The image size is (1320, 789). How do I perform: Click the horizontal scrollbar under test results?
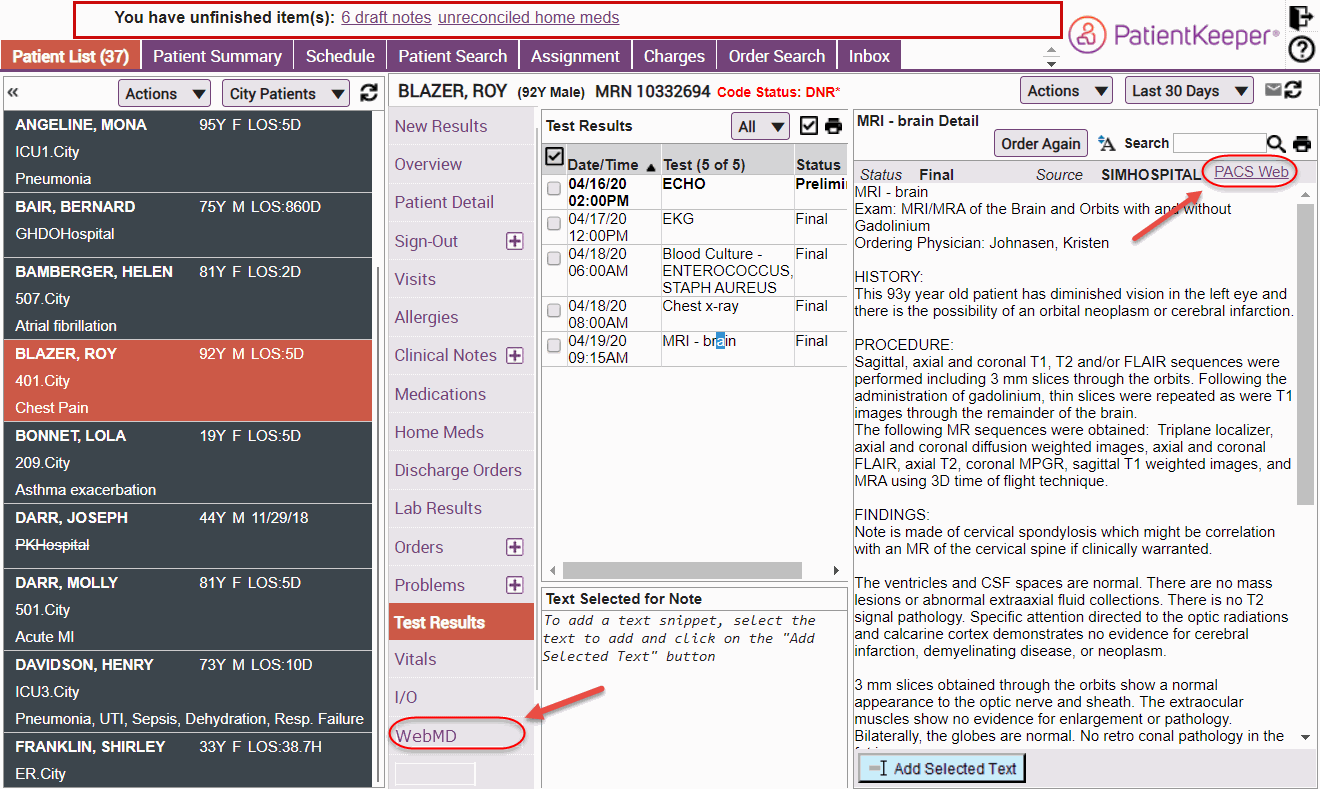coord(681,570)
